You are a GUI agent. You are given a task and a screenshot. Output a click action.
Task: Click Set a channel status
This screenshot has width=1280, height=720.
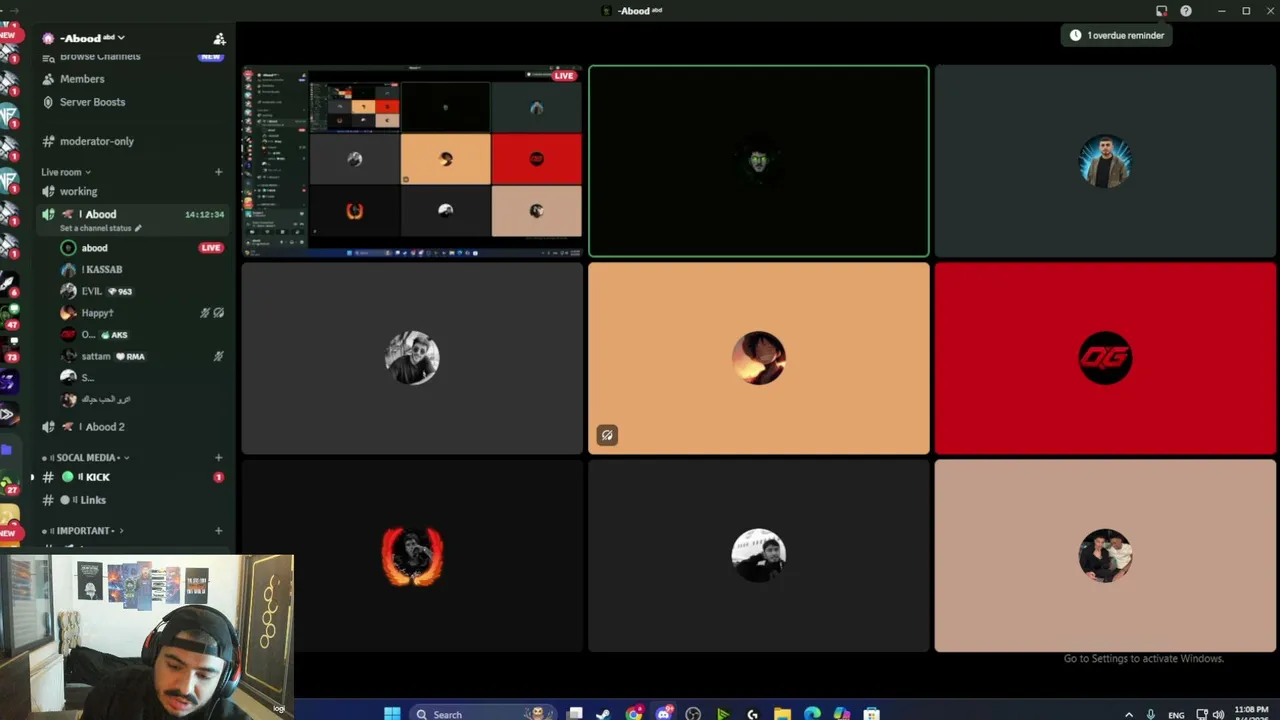[100, 228]
